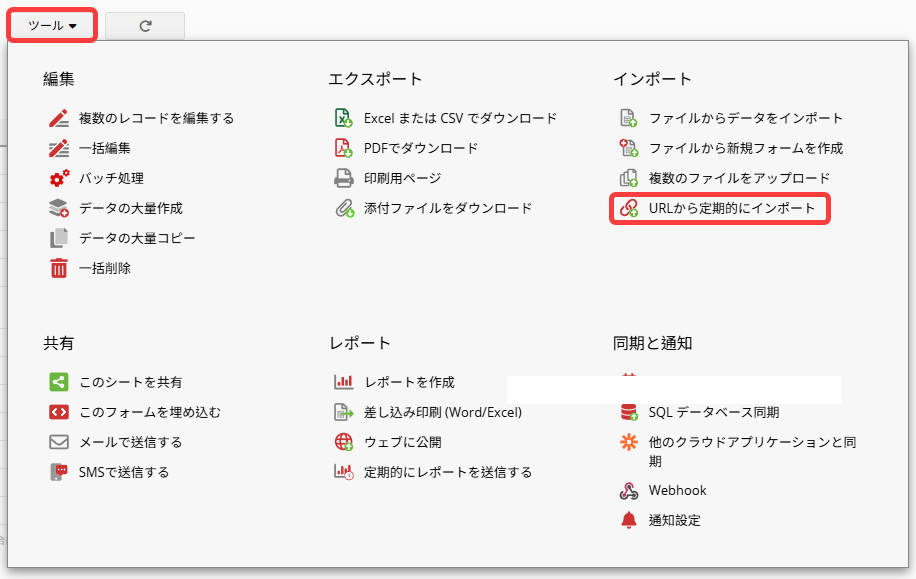Click 差し込み印刷 (Word/Excel) text
Viewport: 916px width, 579px height.
coord(443,412)
